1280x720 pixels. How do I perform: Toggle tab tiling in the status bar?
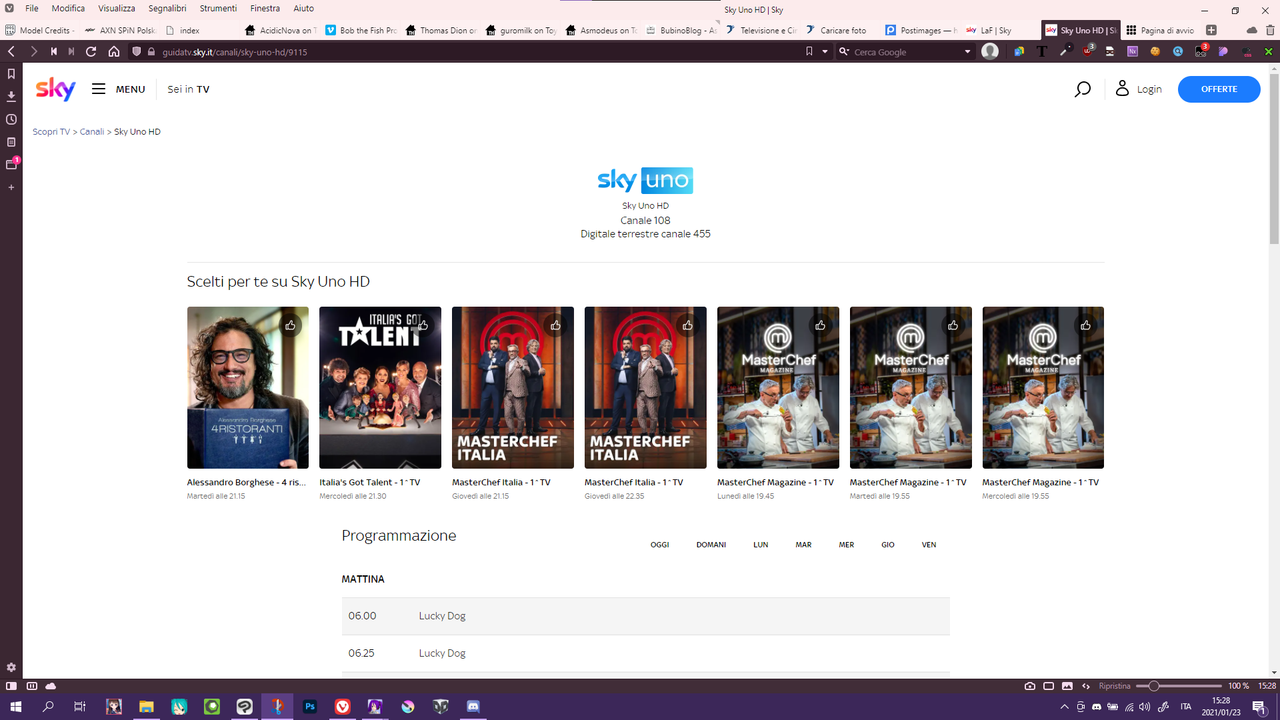[31, 686]
